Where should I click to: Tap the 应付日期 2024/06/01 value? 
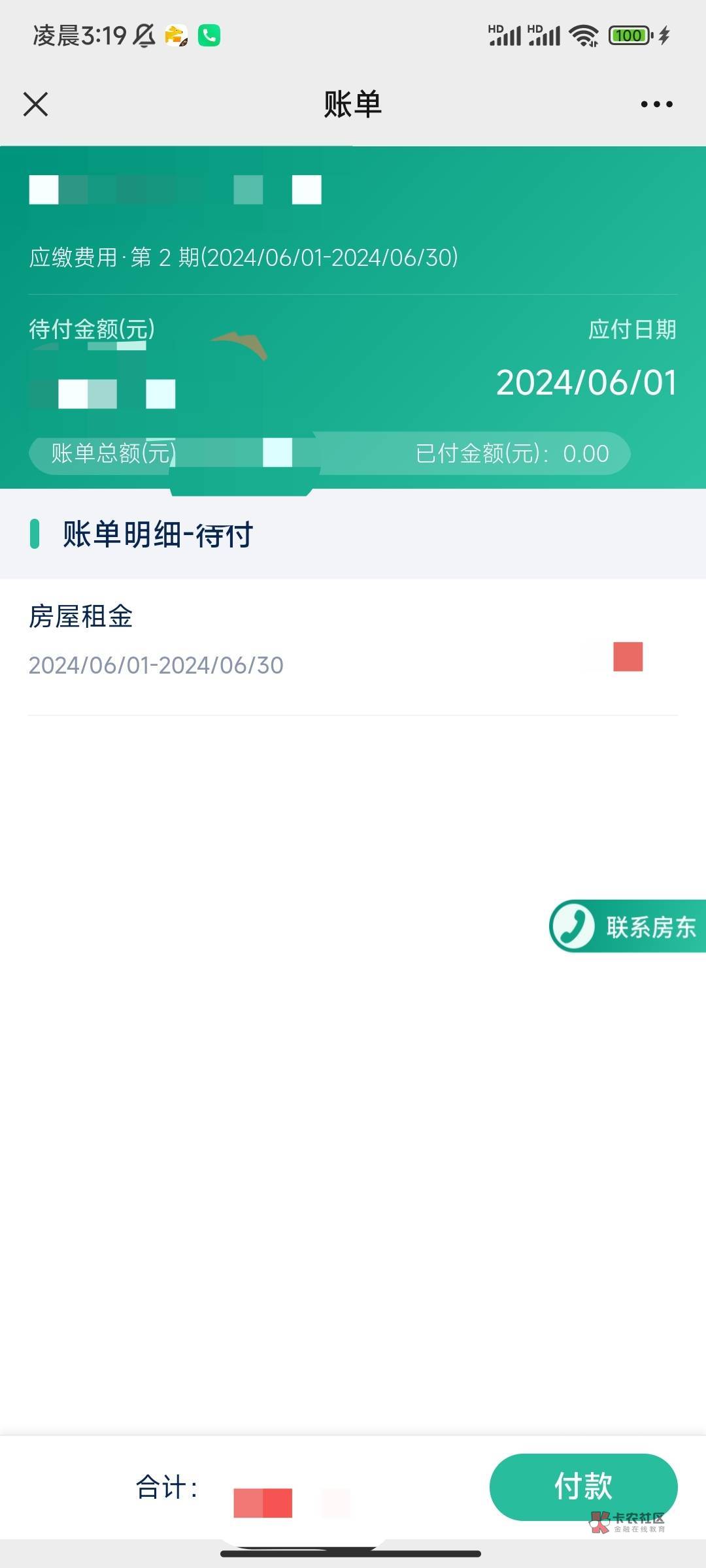coord(586,382)
